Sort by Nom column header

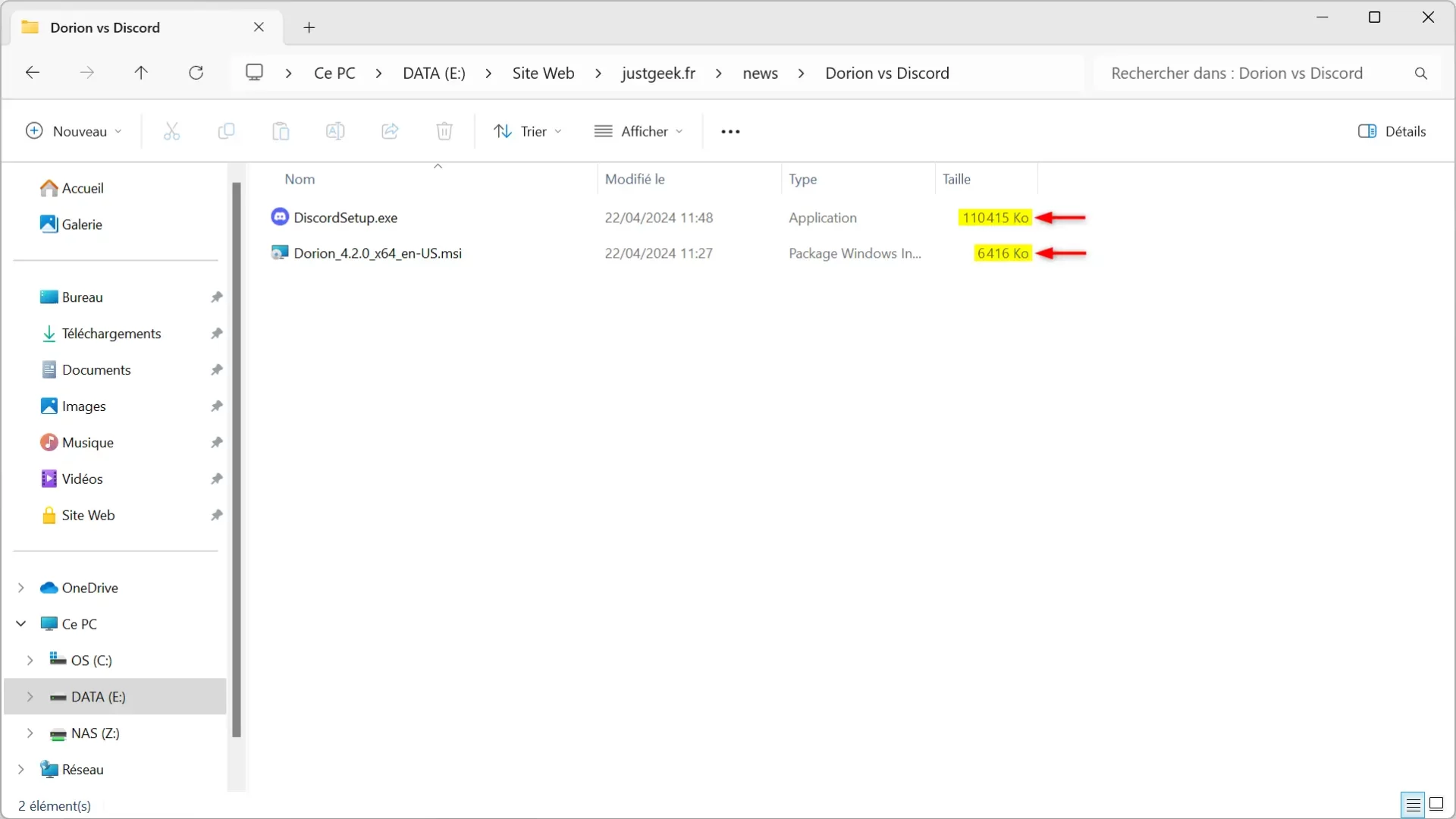coord(300,179)
